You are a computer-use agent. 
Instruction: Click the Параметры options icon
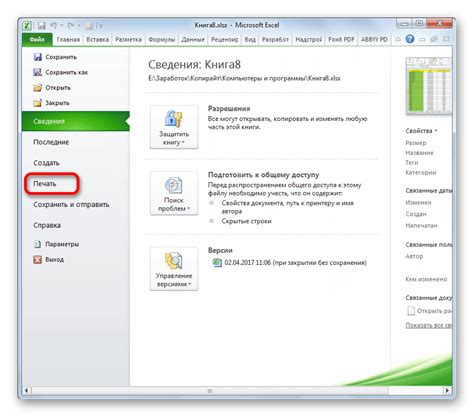[37, 244]
